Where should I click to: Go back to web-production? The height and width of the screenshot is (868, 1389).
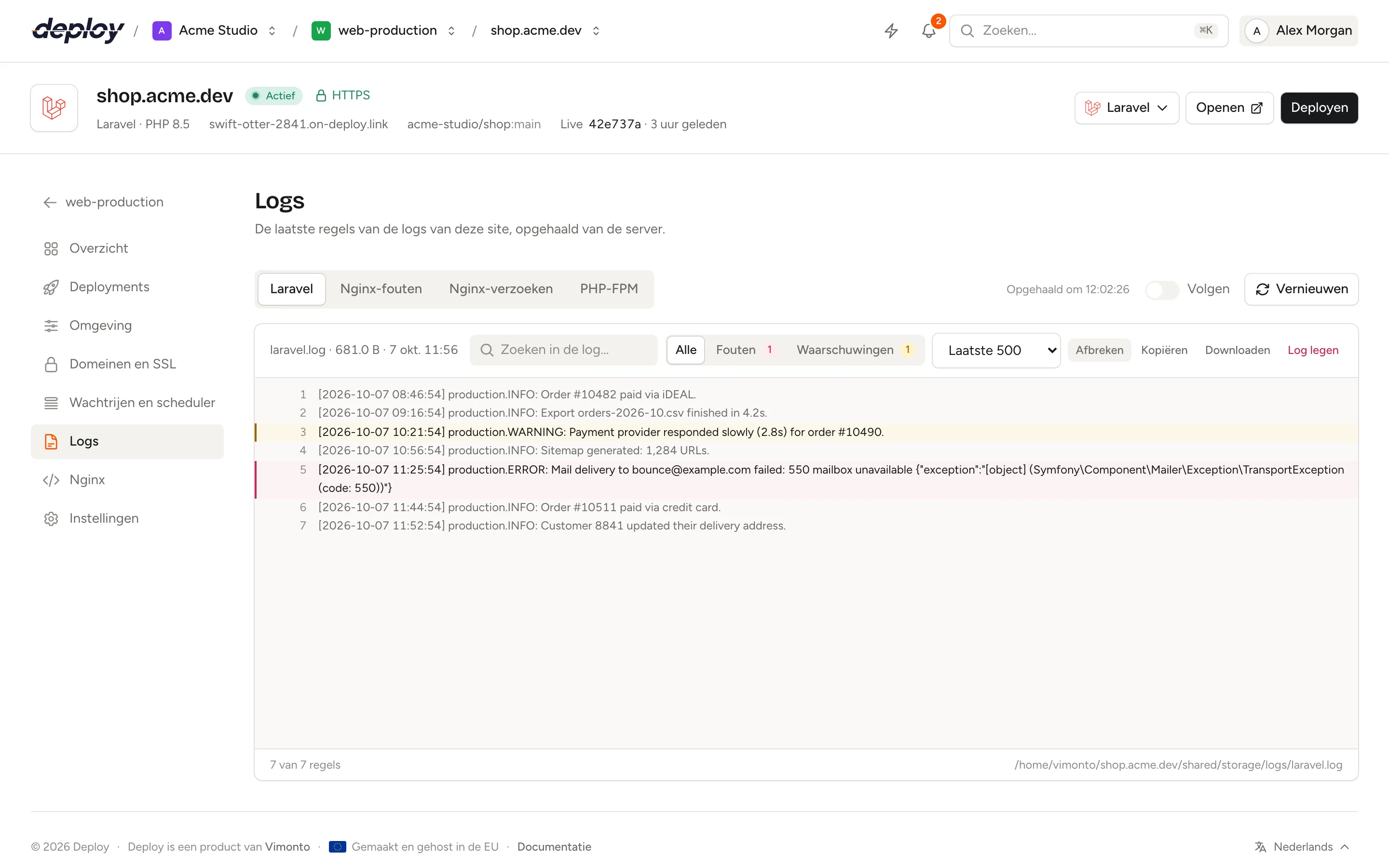(103, 202)
